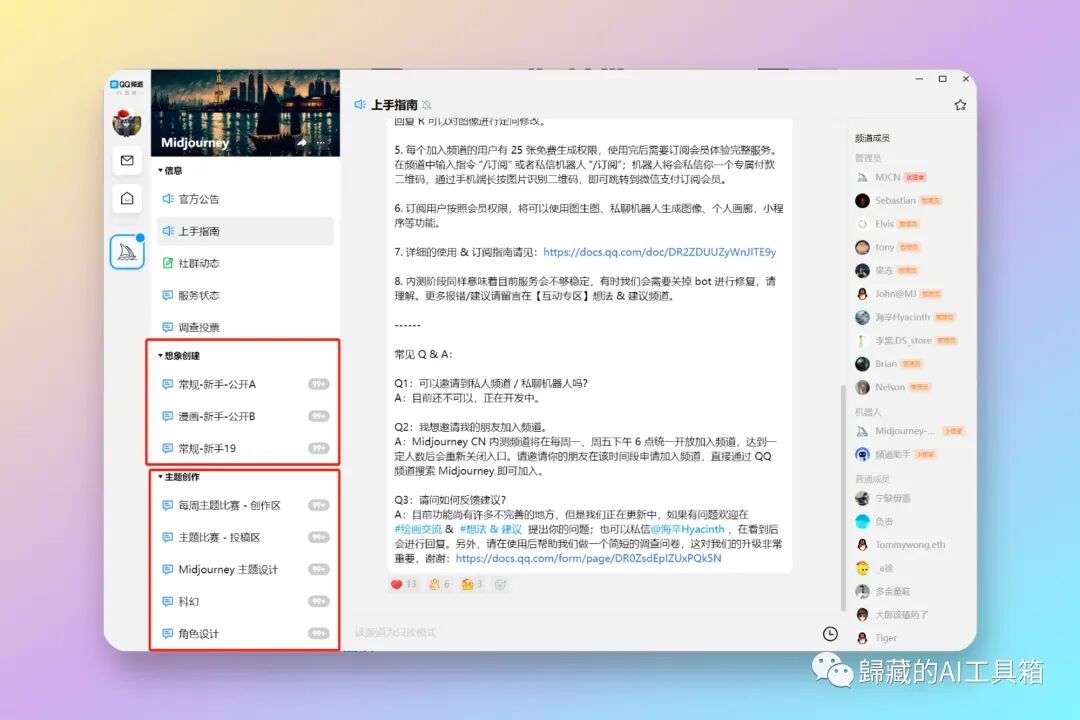
Task: Select the 上手指南 channel in sidebar
Action: pyautogui.click(x=245, y=231)
